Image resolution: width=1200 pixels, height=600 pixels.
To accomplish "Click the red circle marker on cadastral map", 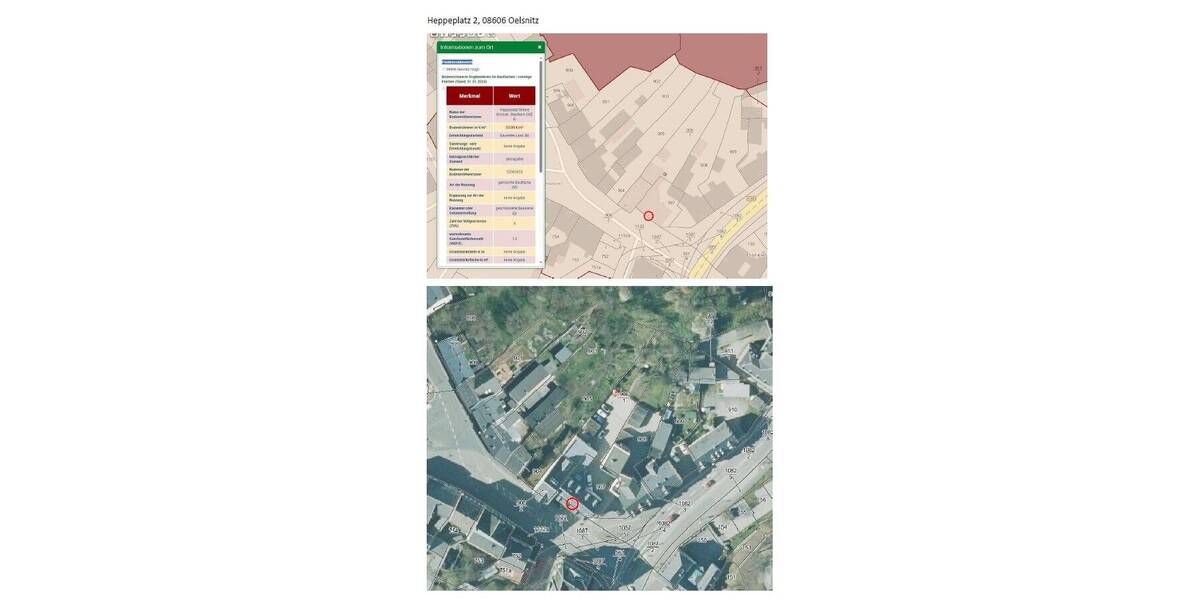I will (x=648, y=216).
